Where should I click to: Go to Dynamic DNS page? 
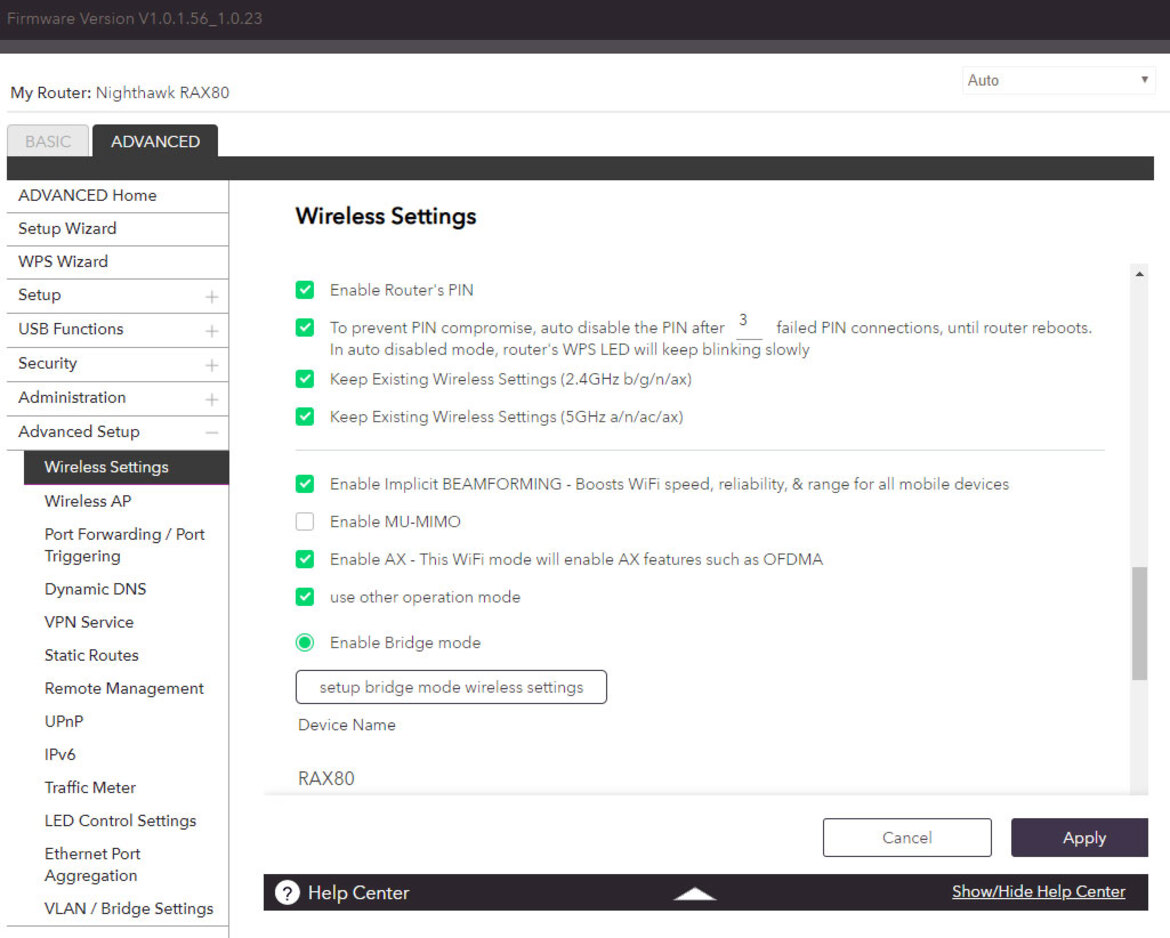pos(96,589)
